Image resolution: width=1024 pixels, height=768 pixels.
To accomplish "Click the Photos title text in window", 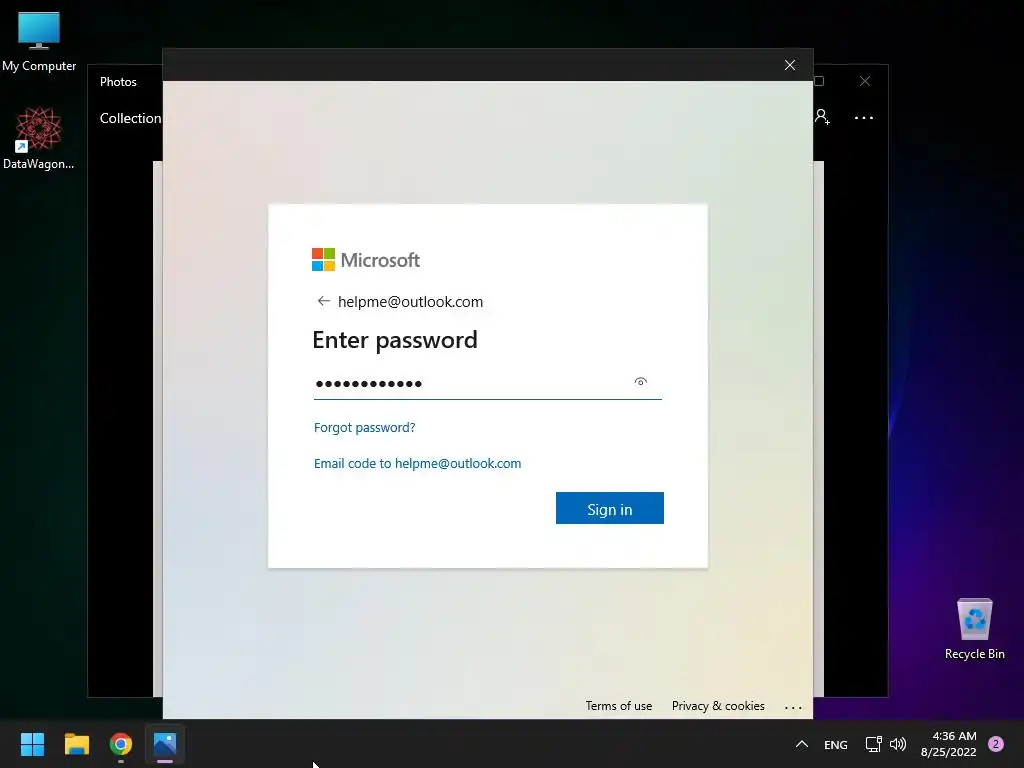I will pos(118,82).
